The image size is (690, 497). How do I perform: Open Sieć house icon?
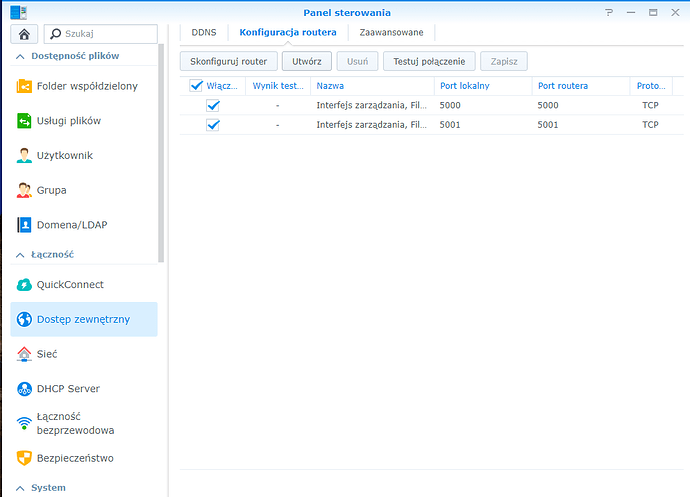tap(24, 354)
